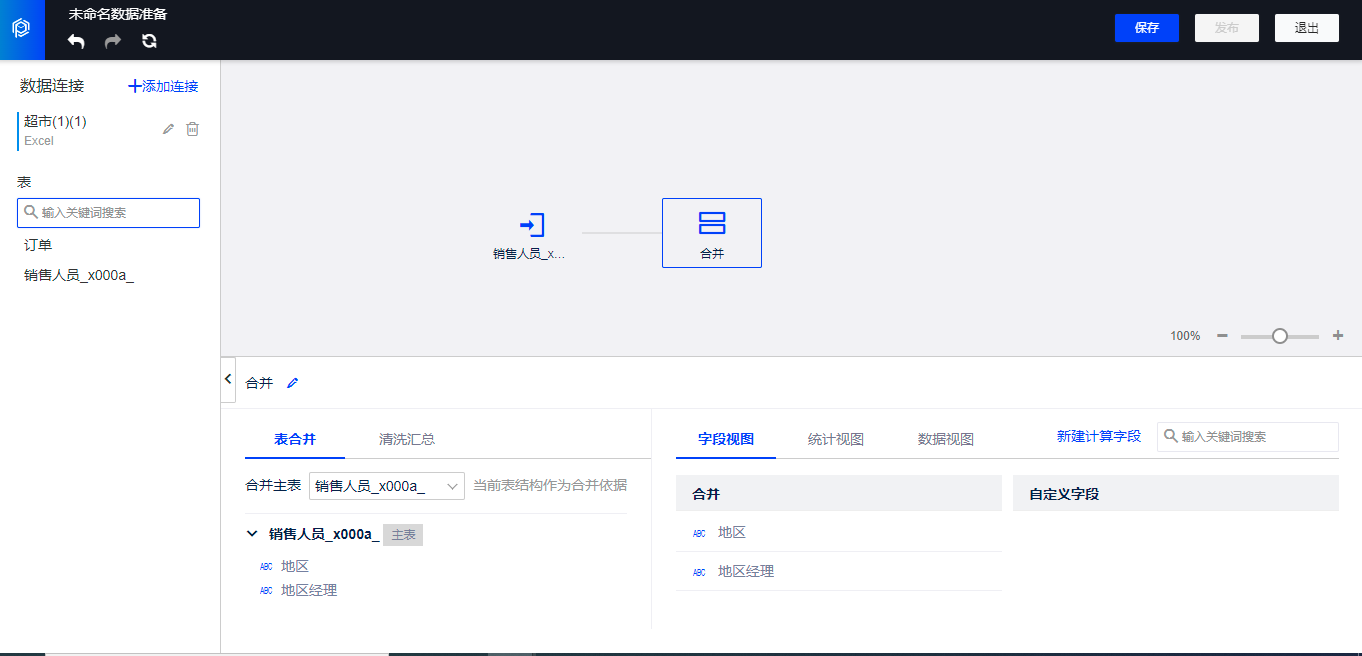Adjust the canvas zoom slider handle
1362x656 pixels.
[1280, 336]
